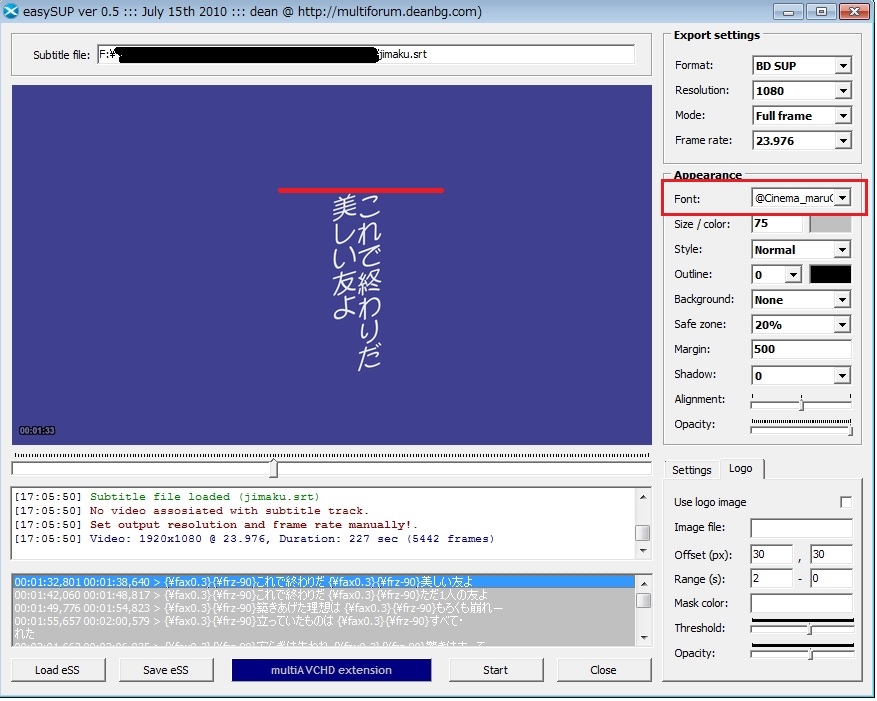877x701 pixels.
Task: Click the Margin input field
Action: pyautogui.click(x=801, y=350)
